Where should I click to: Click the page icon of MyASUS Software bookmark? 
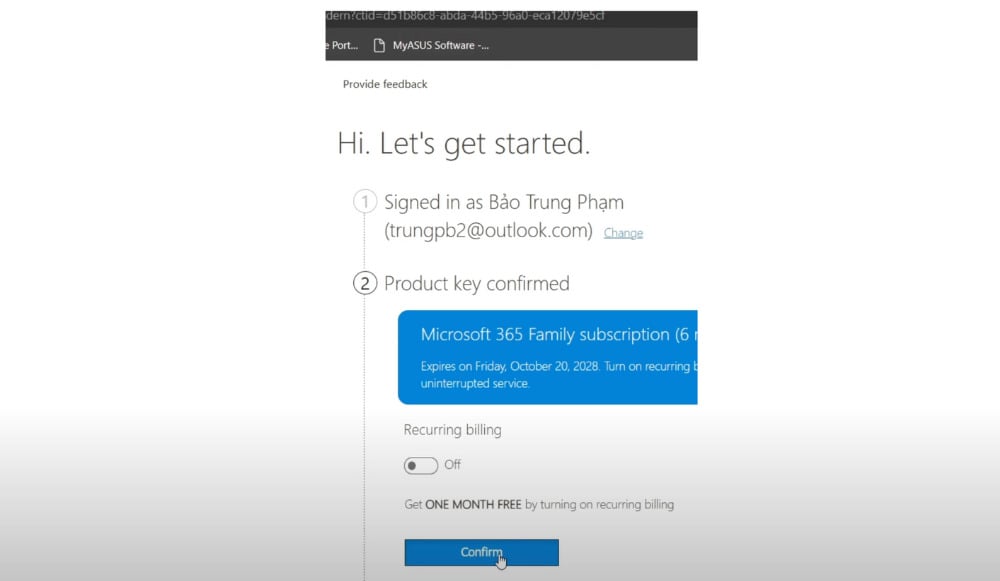(x=379, y=45)
